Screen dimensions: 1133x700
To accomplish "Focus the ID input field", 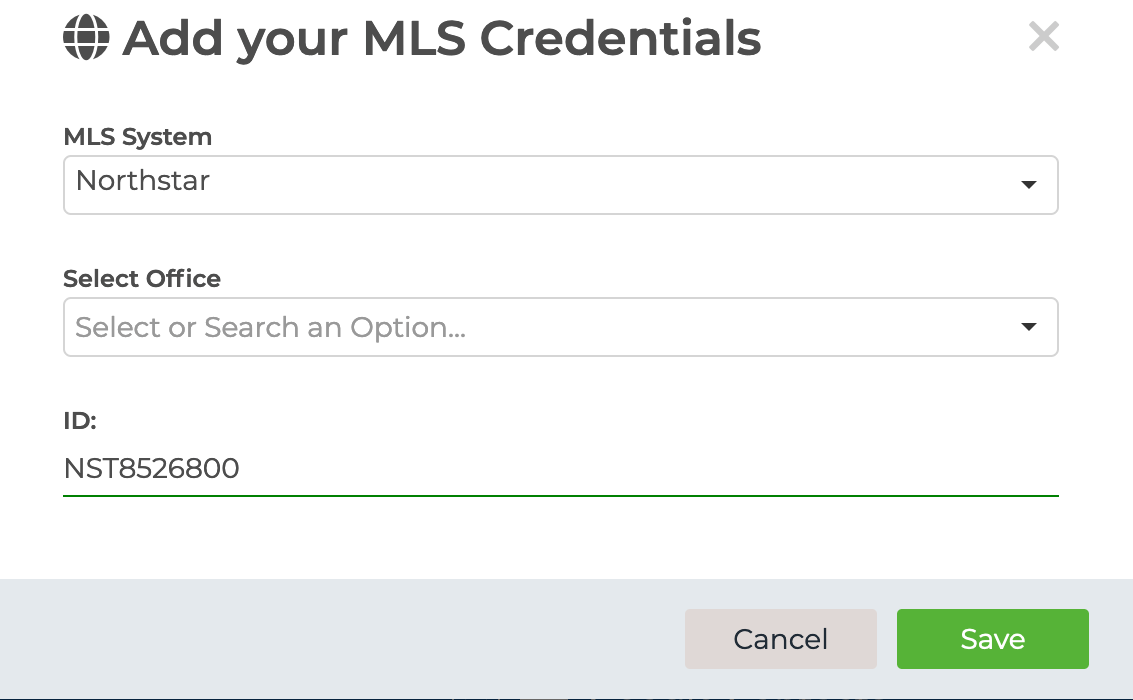I will pyautogui.click(x=561, y=468).
